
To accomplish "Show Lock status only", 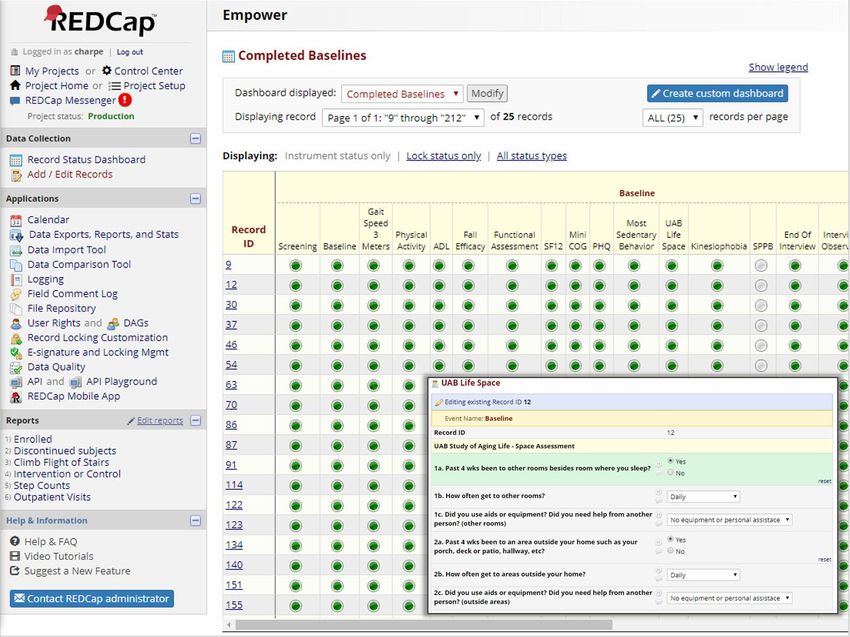I will point(443,156).
